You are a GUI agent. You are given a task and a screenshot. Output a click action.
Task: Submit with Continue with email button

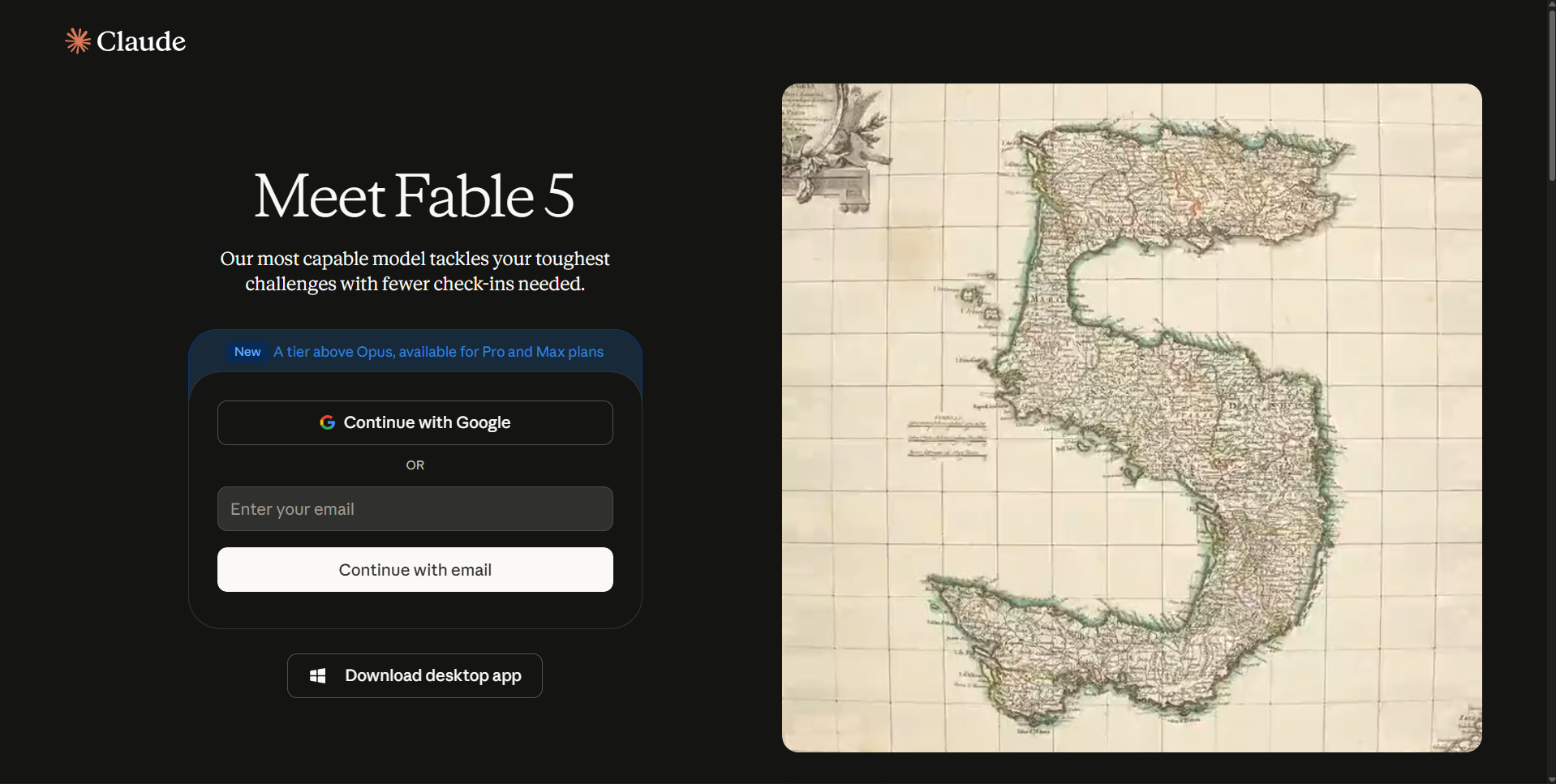415,570
